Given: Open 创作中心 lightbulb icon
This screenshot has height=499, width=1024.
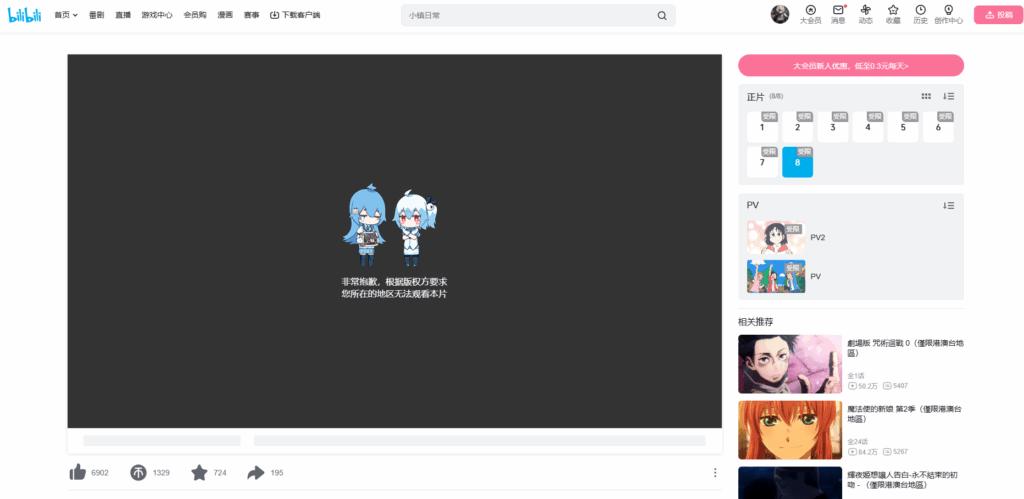Looking at the screenshot, I should click(x=948, y=14).
